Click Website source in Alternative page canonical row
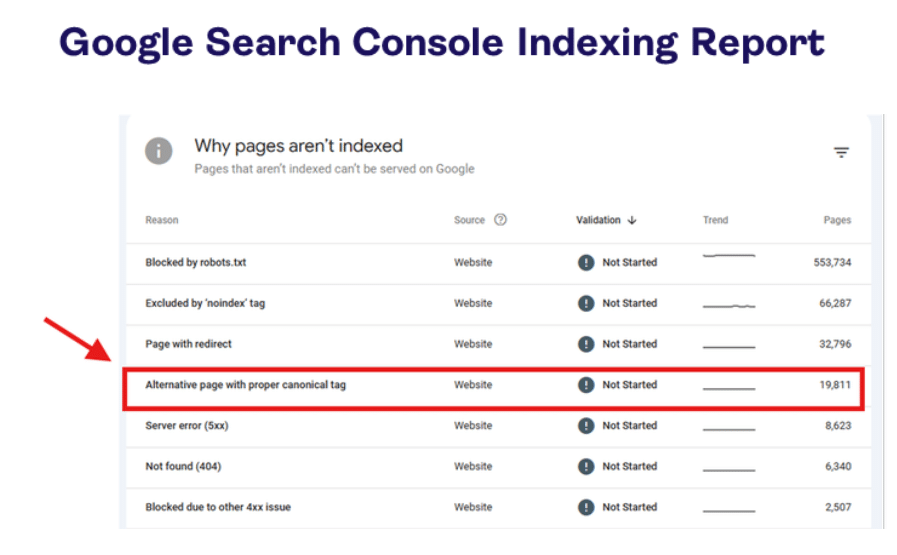The height and width of the screenshot is (555, 897). [x=473, y=385]
